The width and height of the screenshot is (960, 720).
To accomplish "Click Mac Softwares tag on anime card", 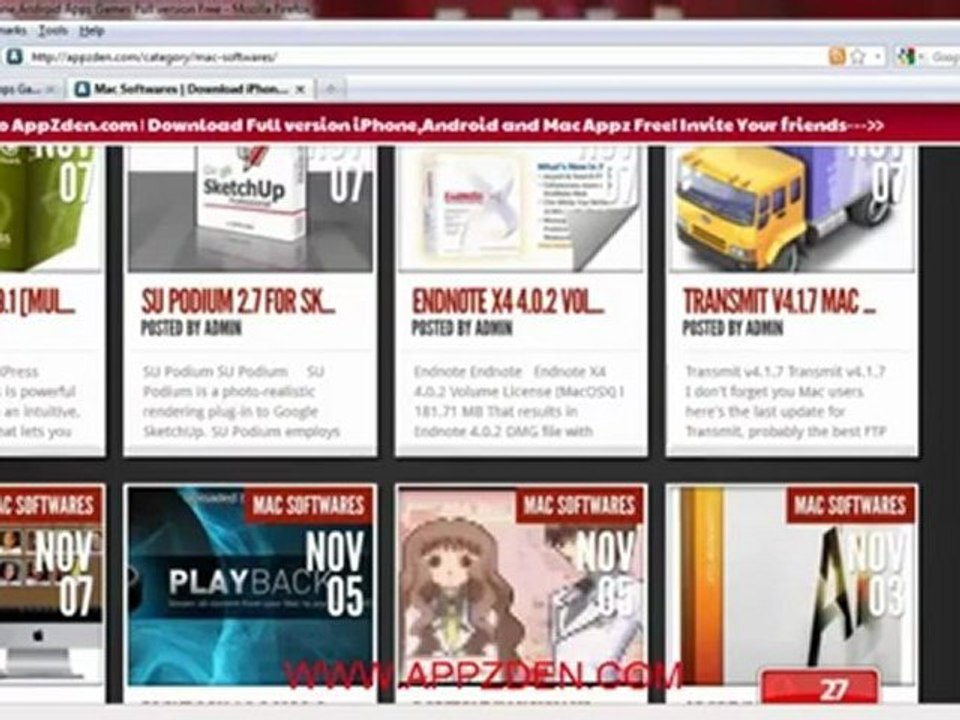I will click(579, 505).
